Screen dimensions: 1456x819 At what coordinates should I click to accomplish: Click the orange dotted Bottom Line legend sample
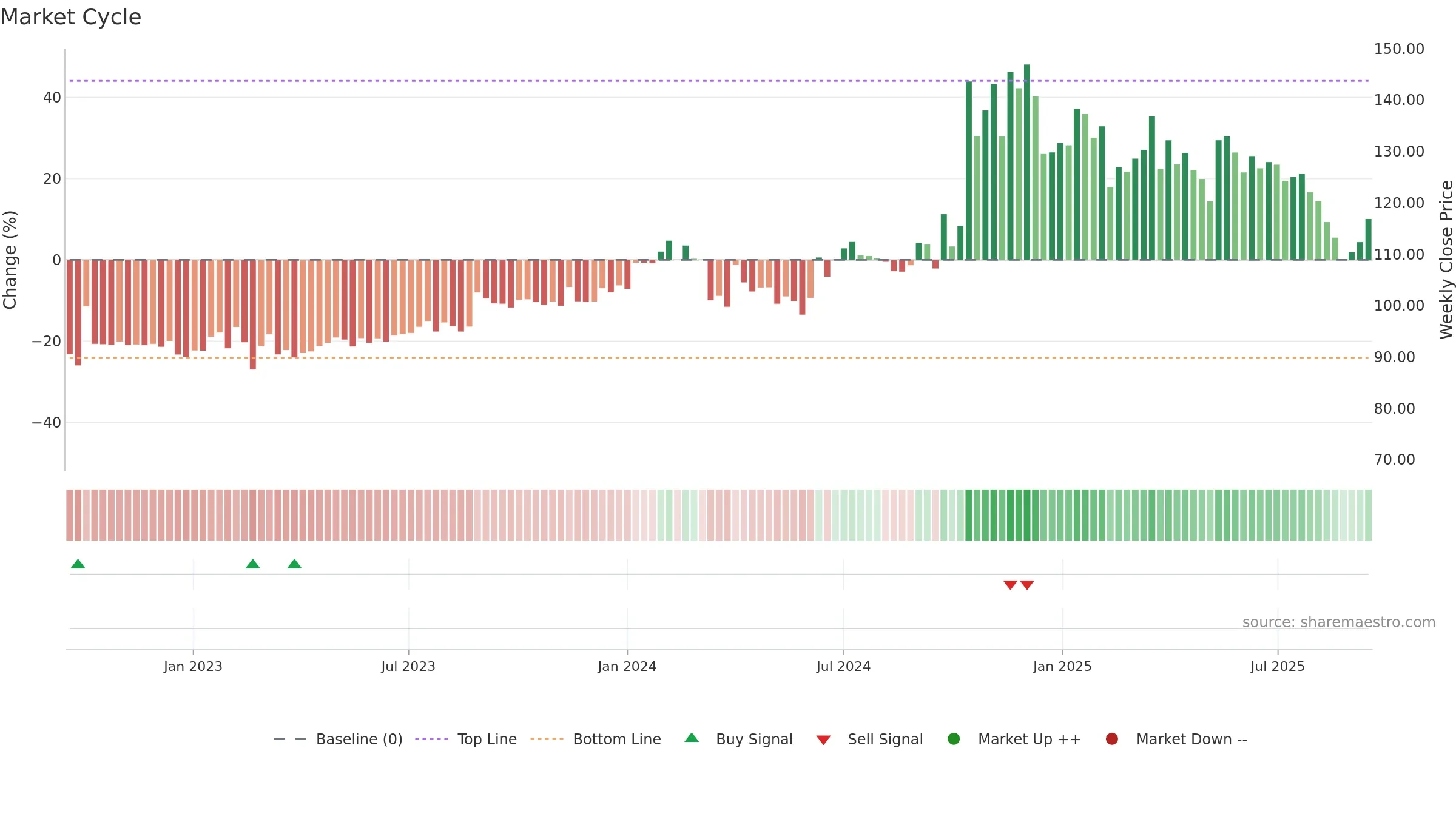click(x=547, y=739)
